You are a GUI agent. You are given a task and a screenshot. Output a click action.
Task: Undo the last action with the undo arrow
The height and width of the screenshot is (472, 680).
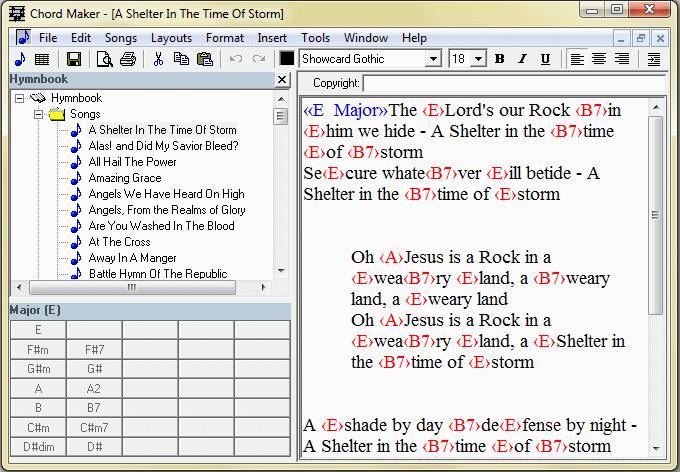pyautogui.click(x=236, y=59)
